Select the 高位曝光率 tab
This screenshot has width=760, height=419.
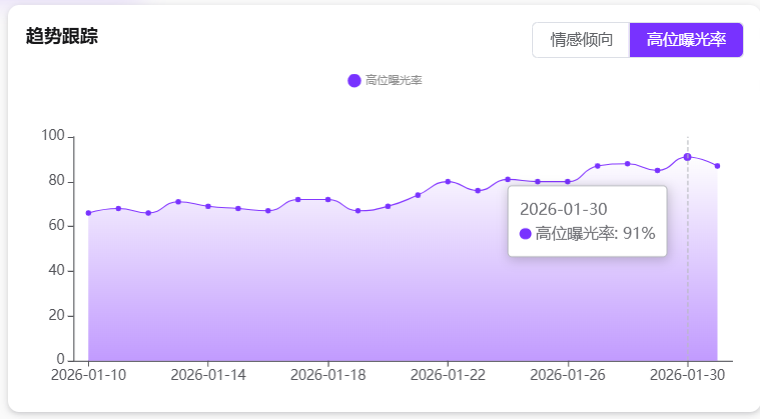[686, 40]
